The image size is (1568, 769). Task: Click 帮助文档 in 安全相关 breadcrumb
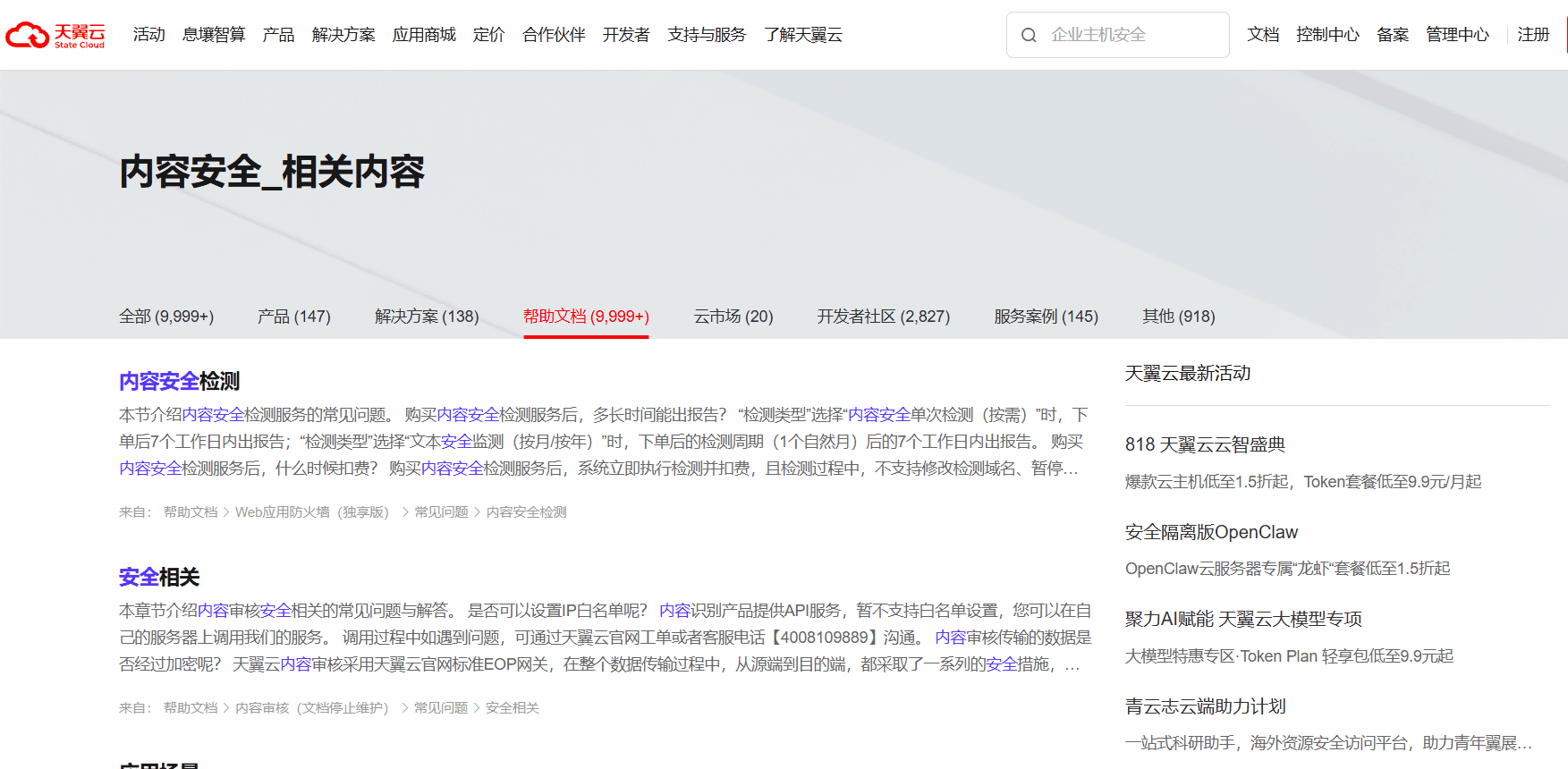point(191,708)
